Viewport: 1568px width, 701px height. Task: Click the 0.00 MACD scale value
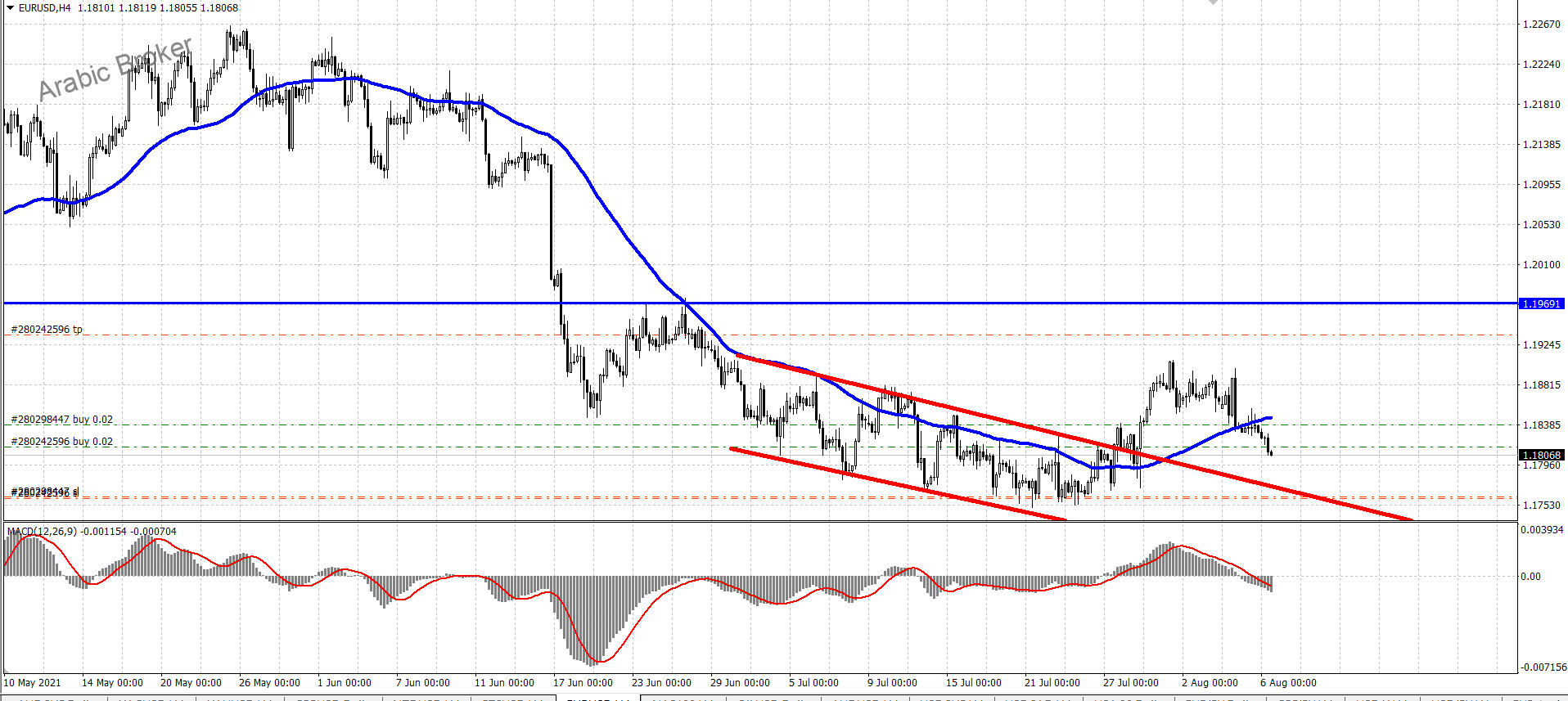pos(1530,577)
